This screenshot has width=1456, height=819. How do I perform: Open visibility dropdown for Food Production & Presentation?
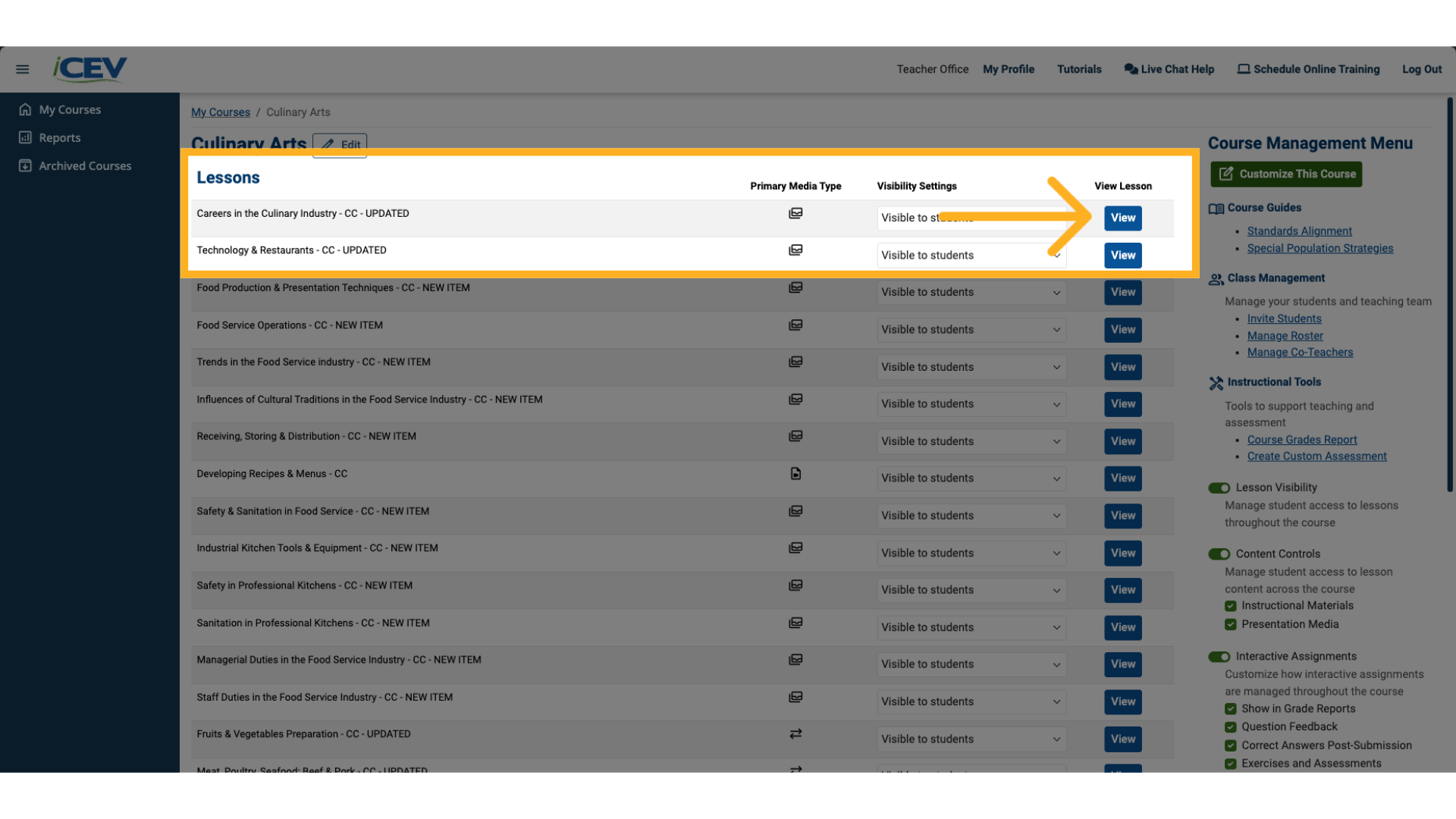click(x=971, y=292)
